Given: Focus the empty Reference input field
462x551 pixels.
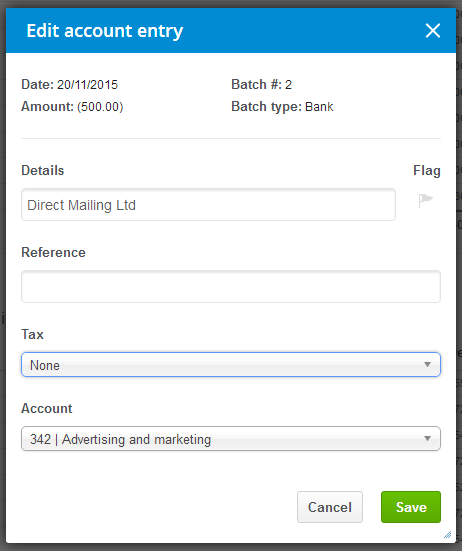Looking at the screenshot, I should pos(231,286).
